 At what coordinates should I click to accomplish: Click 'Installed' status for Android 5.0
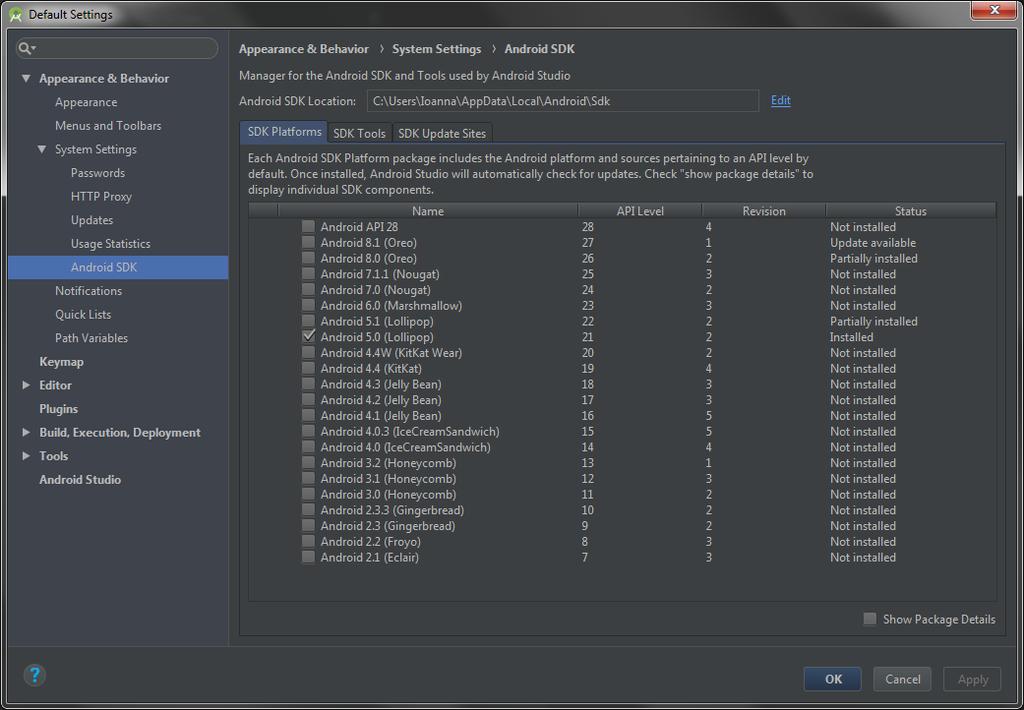(x=852, y=336)
